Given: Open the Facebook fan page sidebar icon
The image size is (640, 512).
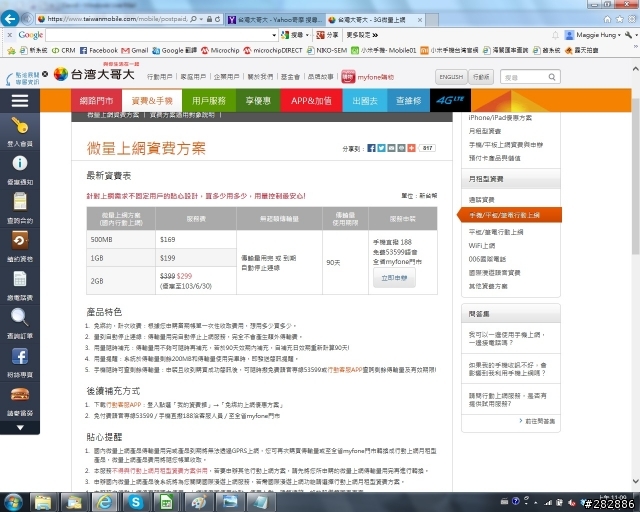Looking at the screenshot, I should [x=20, y=356].
